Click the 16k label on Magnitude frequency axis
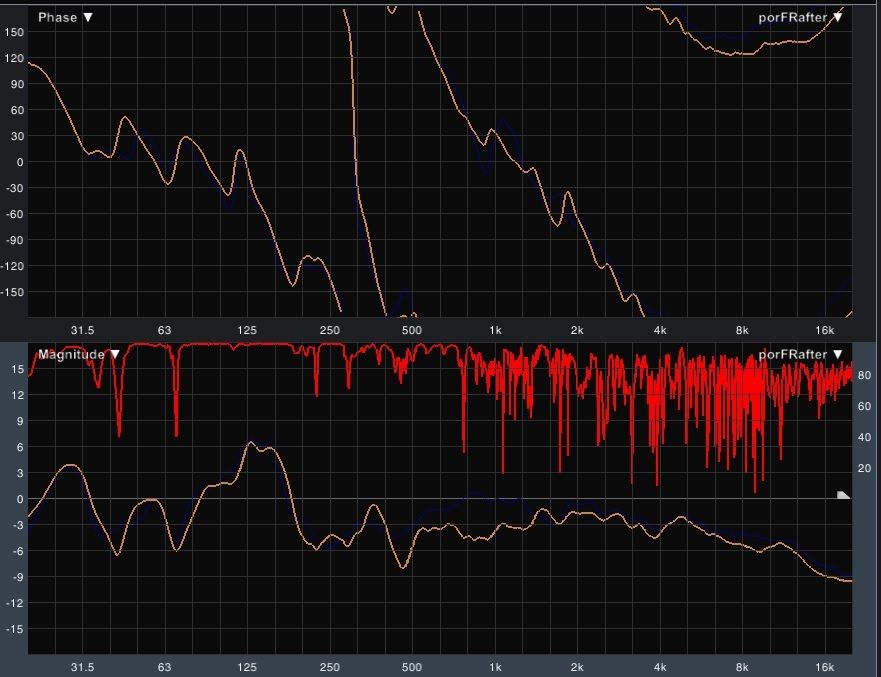Viewport: 881px width, 677px height. pyautogui.click(x=824, y=666)
